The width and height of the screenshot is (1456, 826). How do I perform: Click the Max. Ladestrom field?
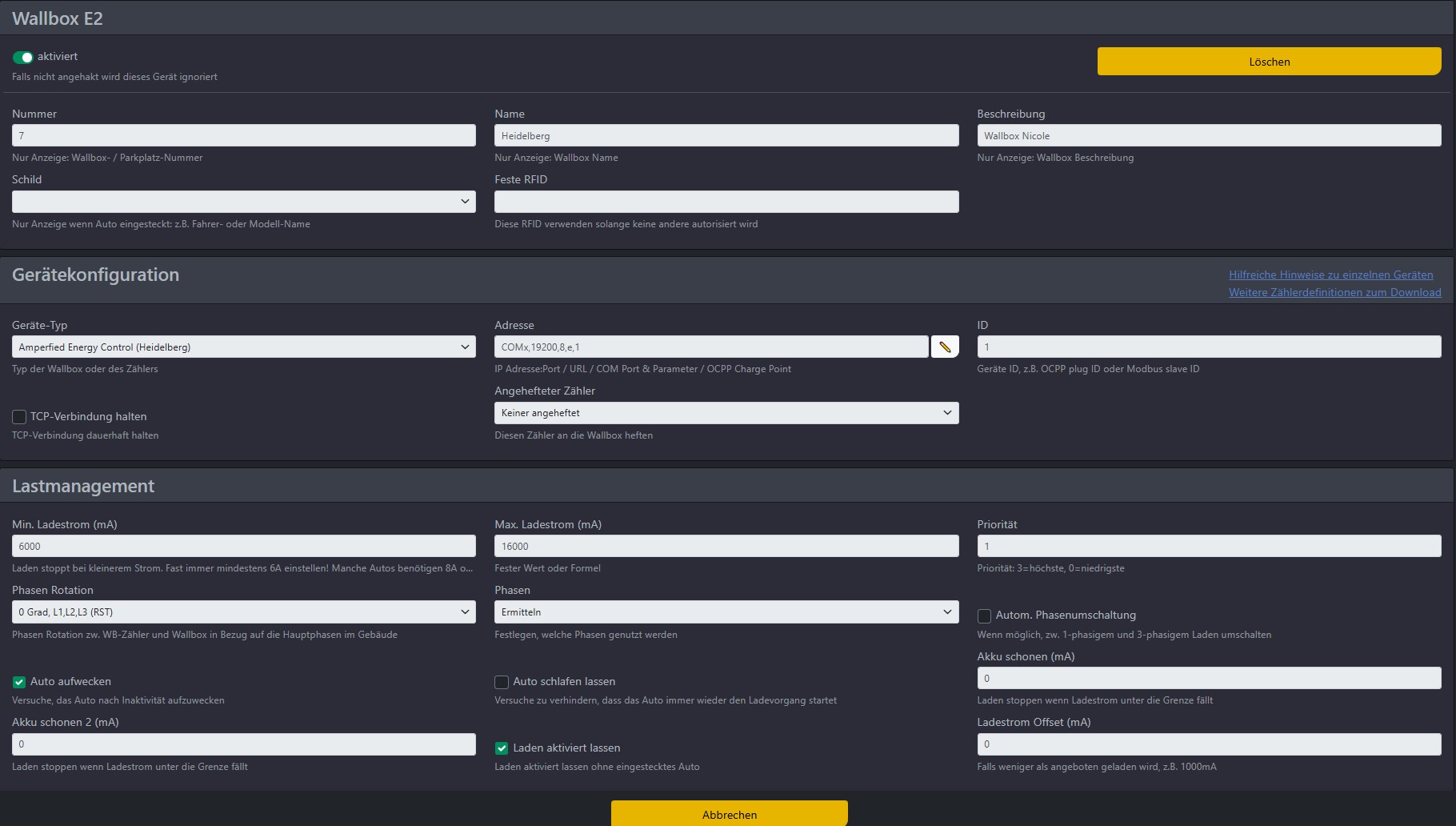point(726,547)
